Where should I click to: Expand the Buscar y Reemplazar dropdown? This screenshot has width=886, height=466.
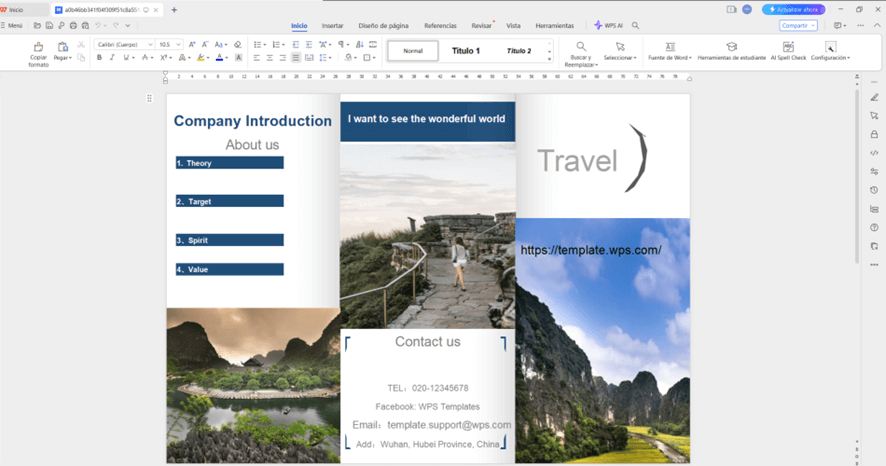[x=598, y=63]
